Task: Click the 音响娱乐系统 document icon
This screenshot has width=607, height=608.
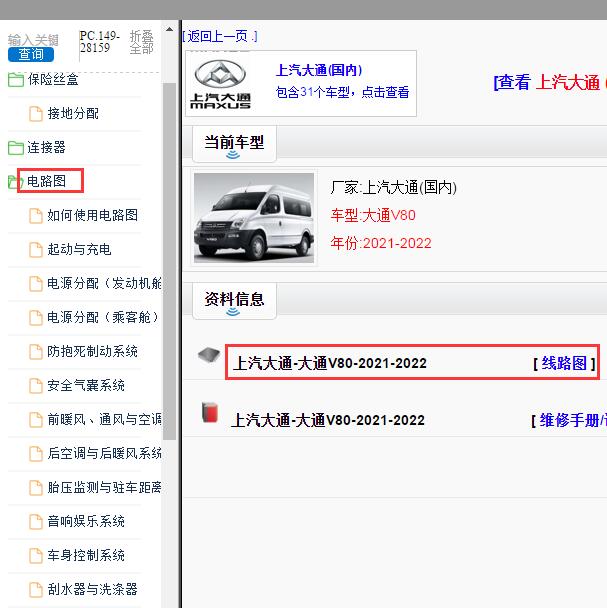Action: pyautogui.click(x=36, y=522)
